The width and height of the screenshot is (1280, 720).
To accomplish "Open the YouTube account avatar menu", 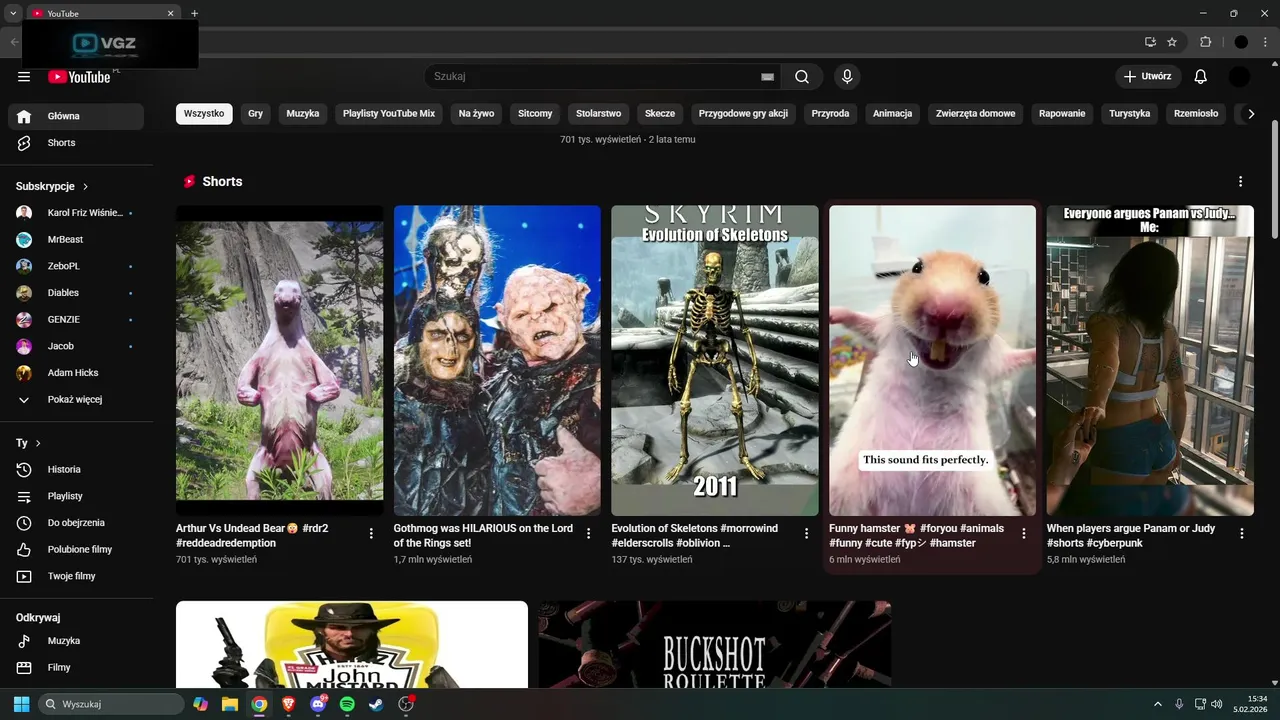I will click(x=1239, y=77).
